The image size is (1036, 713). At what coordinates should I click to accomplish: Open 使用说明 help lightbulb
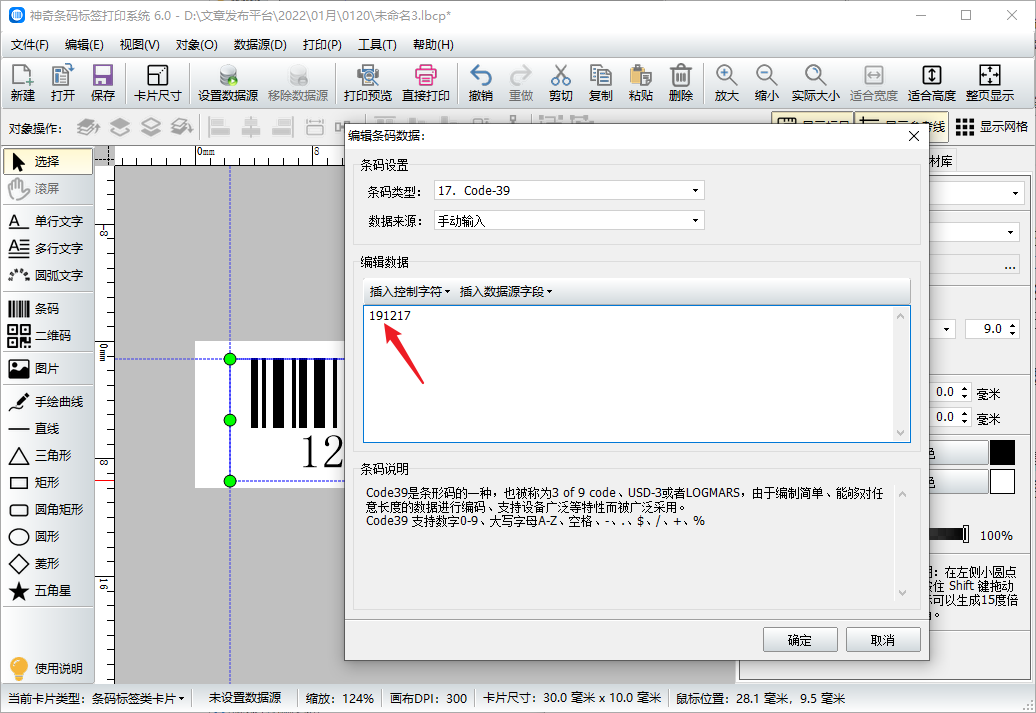point(46,668)
